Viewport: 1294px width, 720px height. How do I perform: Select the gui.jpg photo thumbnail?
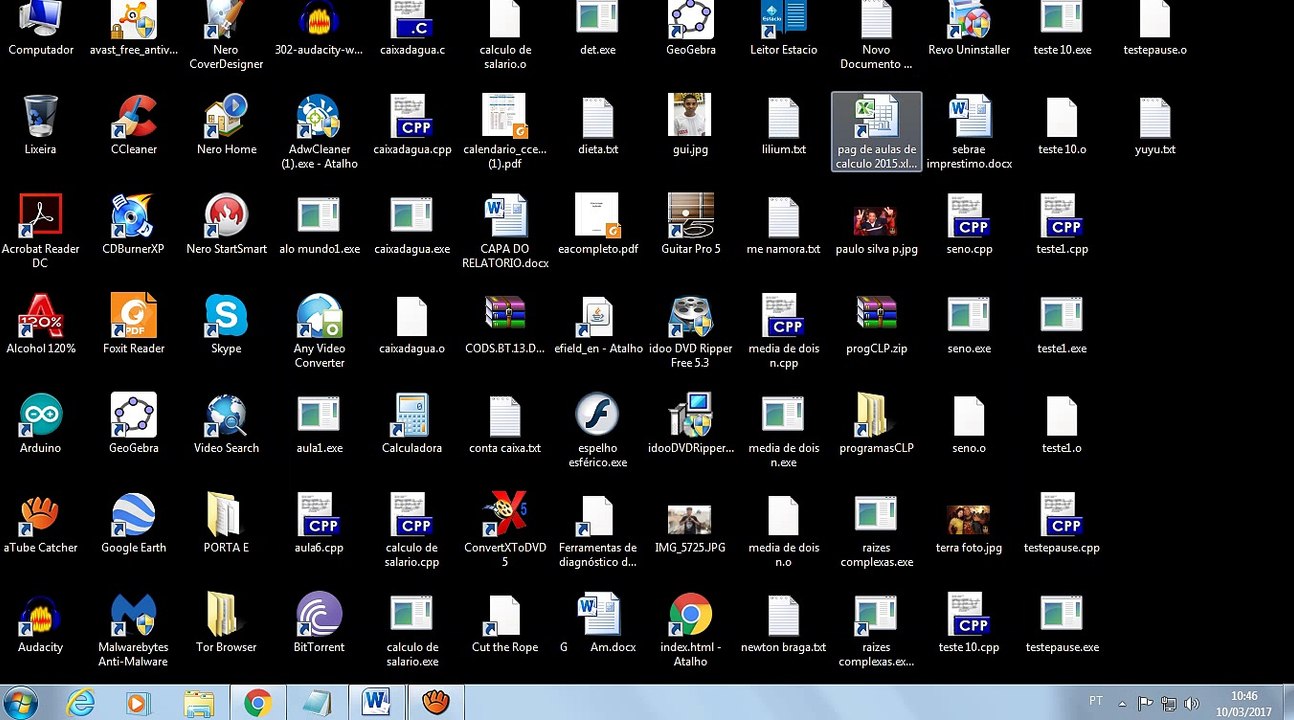(691, 125)
